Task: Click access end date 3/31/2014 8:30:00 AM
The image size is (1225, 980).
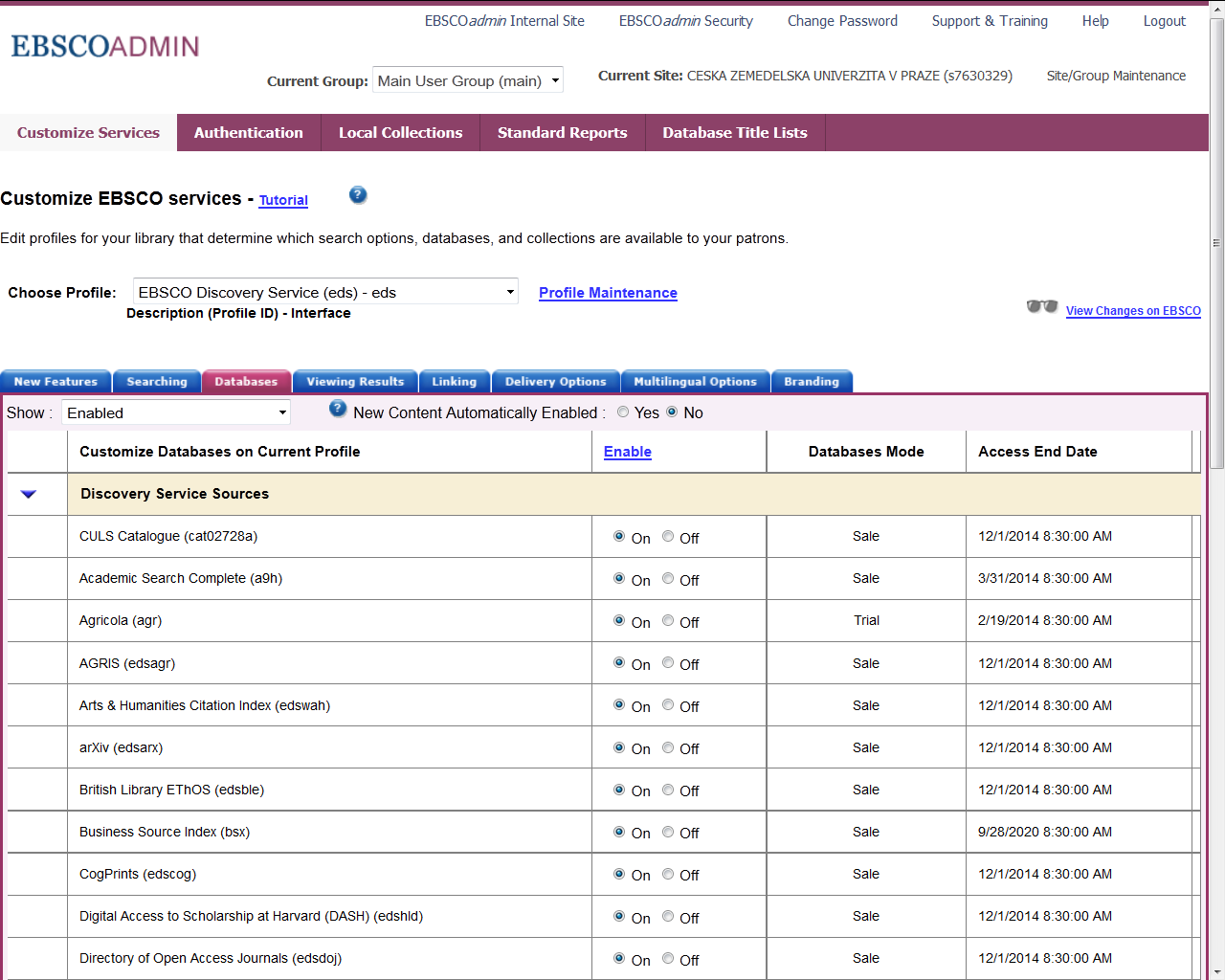Action: 1045,578
